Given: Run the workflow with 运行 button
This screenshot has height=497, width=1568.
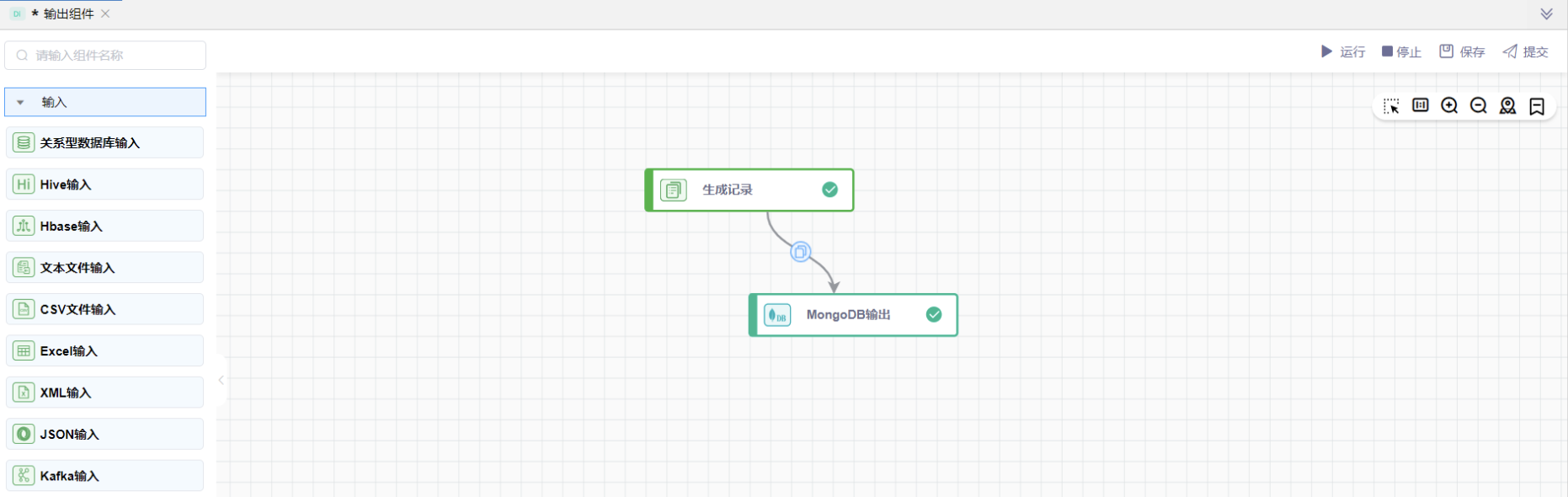Looking at the screenshot, I should click(x=1343, y=52).
